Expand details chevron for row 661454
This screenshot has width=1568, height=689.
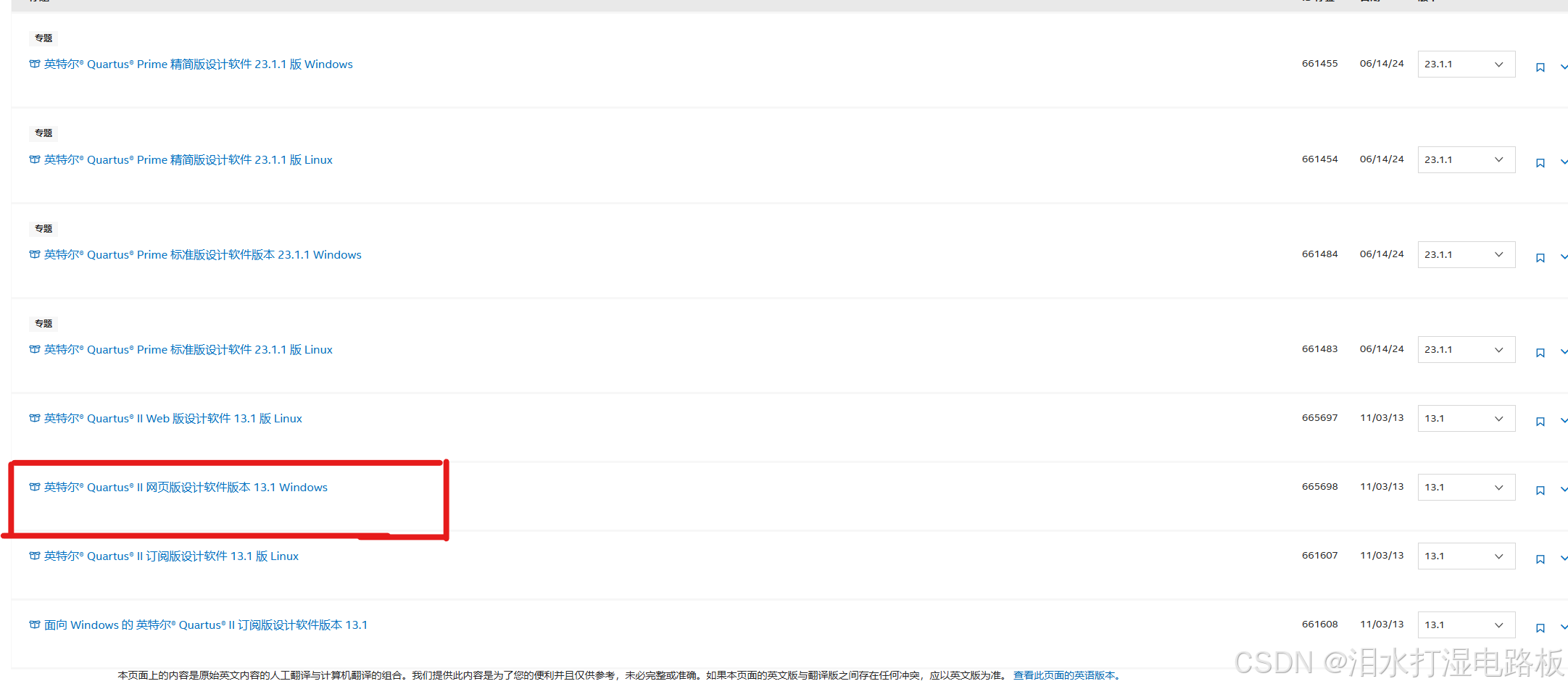point(1564,162)
